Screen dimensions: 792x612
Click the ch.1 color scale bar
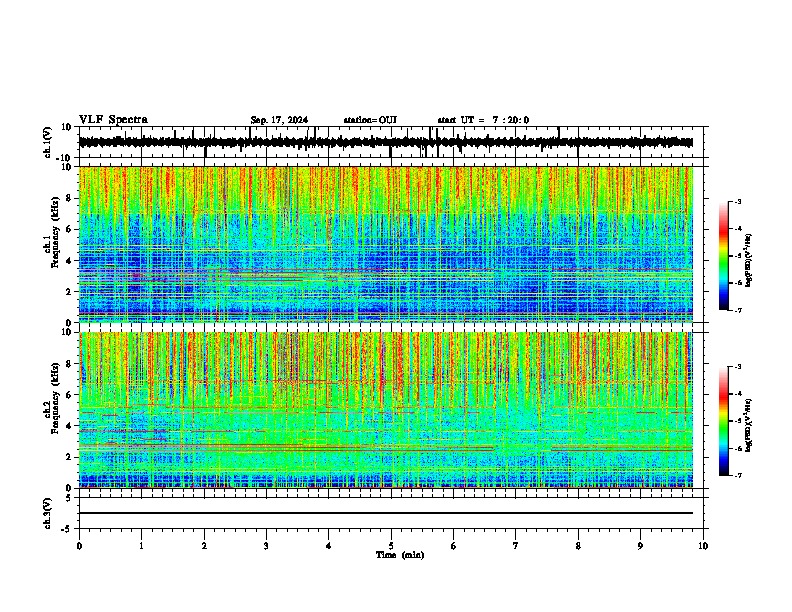coord(724,256)
